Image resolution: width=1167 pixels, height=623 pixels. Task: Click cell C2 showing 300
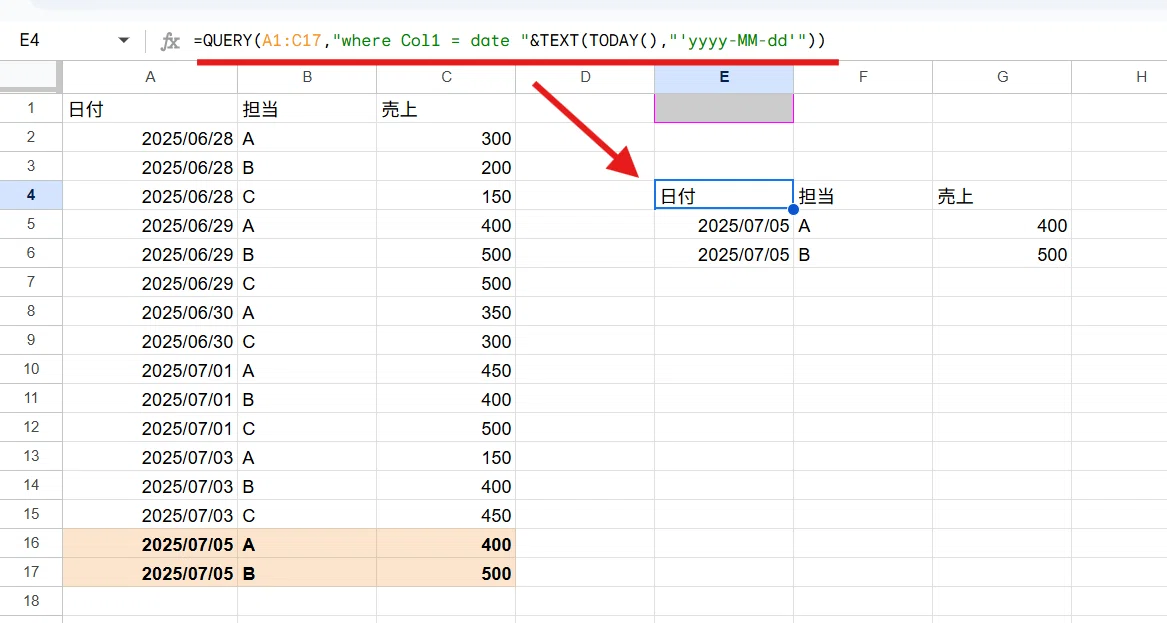tap(447, 138)
